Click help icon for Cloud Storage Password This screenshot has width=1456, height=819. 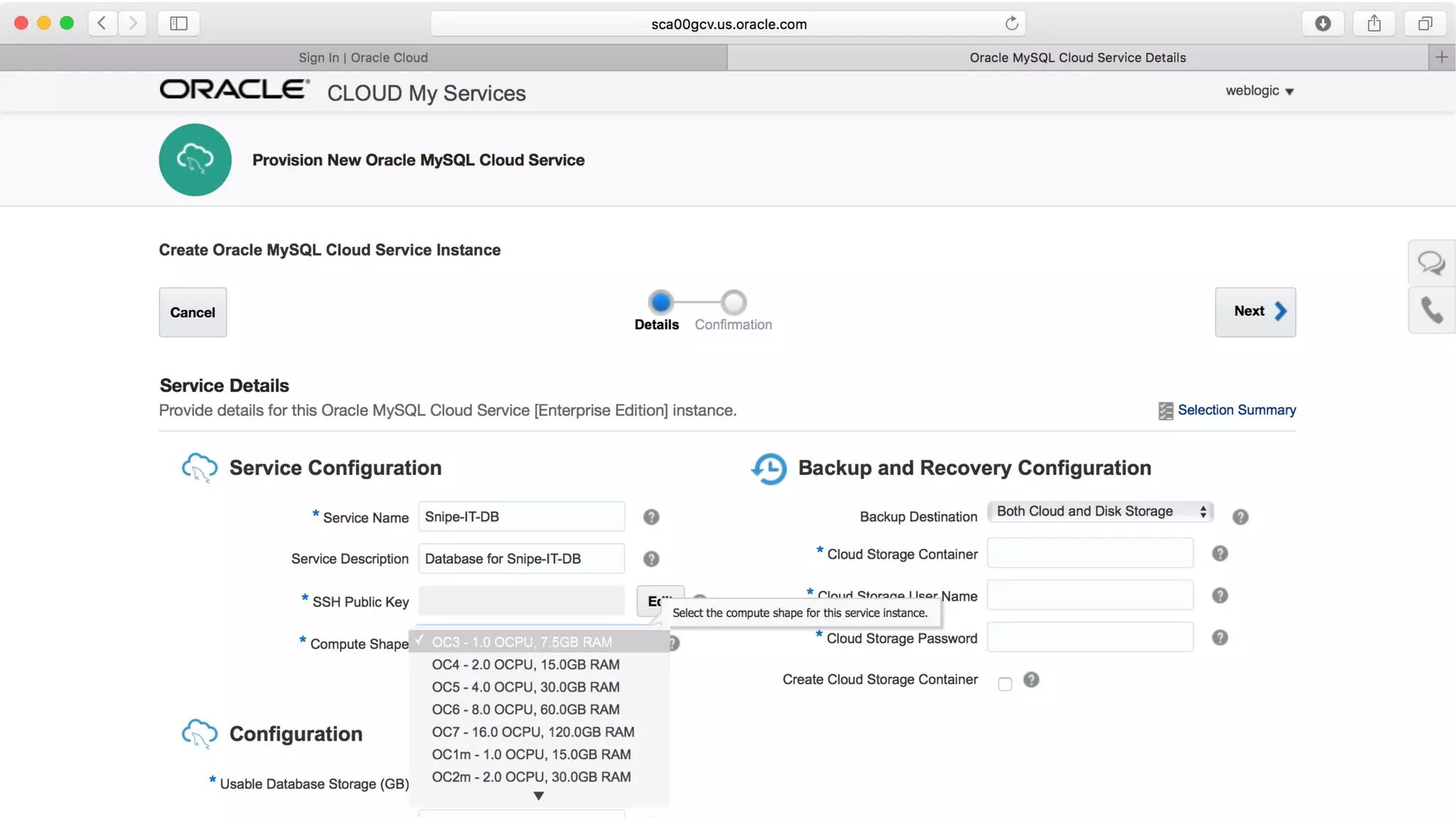(x=1219, y=638)
